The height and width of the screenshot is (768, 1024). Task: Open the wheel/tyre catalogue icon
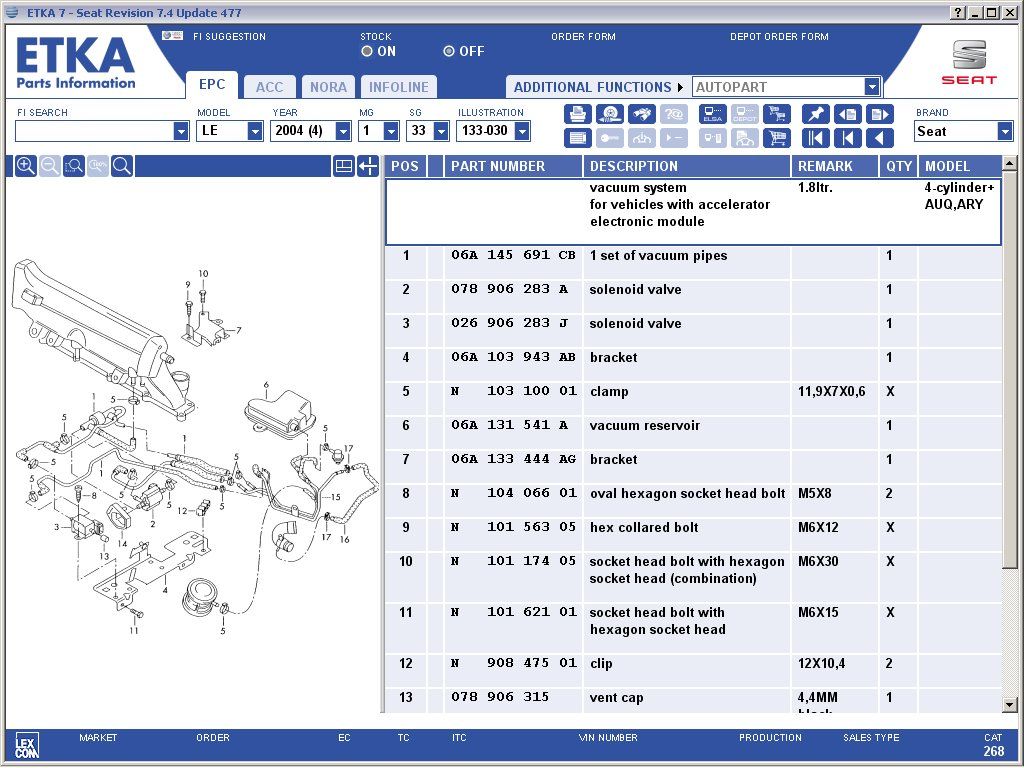610,114
